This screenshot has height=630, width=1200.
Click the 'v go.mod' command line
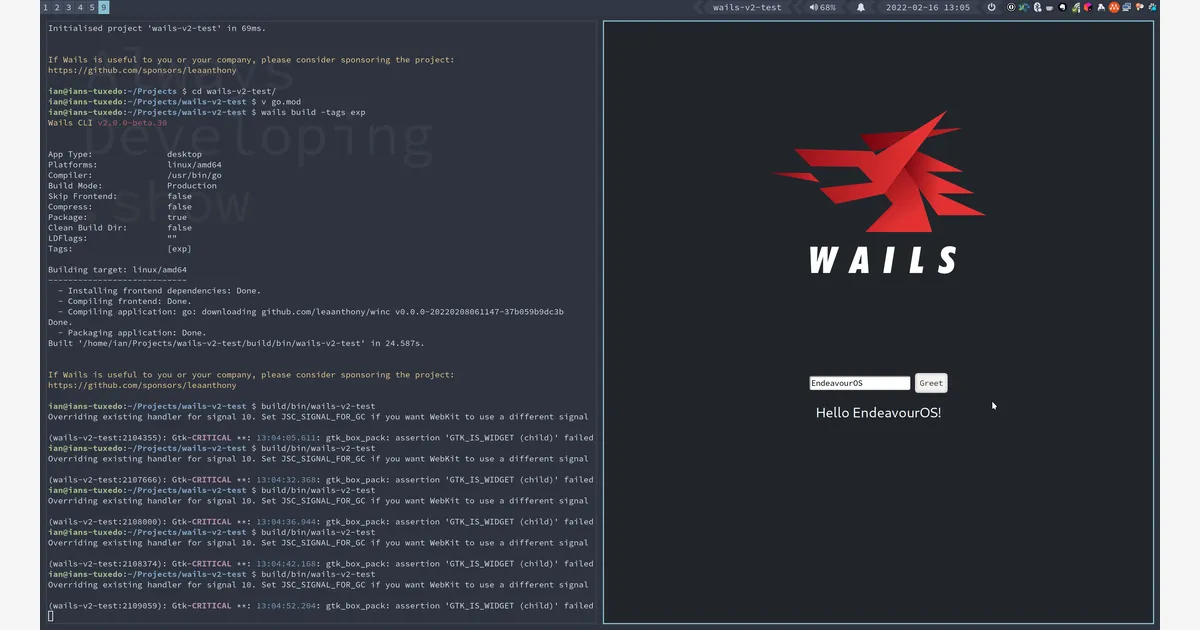[x=280, y=102]
